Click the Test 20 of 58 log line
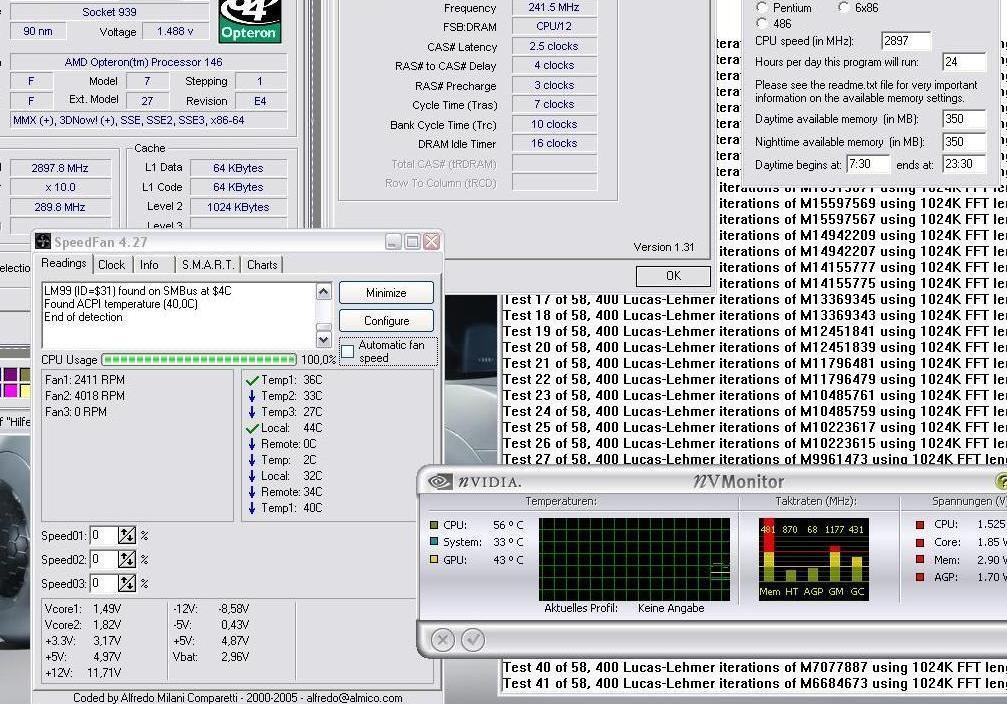Image resolution: width=1007 pixels, height=704 pixels. pos(754,348)
